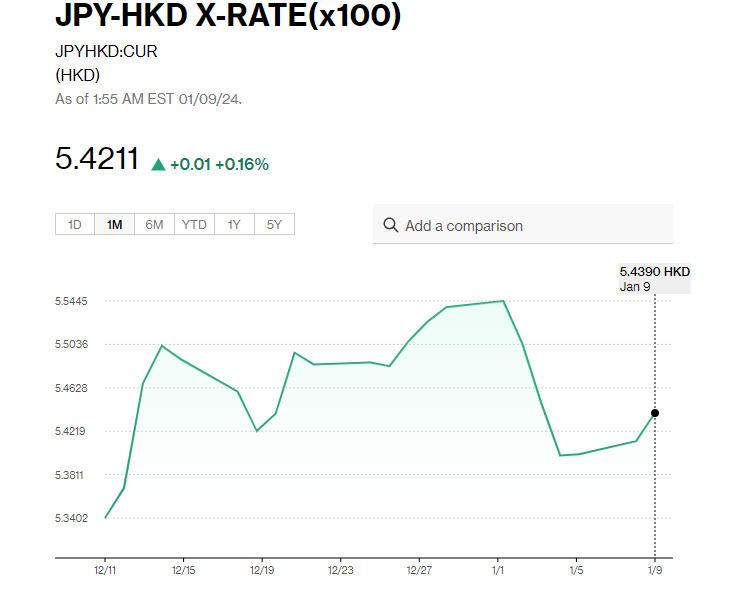Choose the YTD range tab
Screen dimensions: 735x606
[x=194, y=225]
